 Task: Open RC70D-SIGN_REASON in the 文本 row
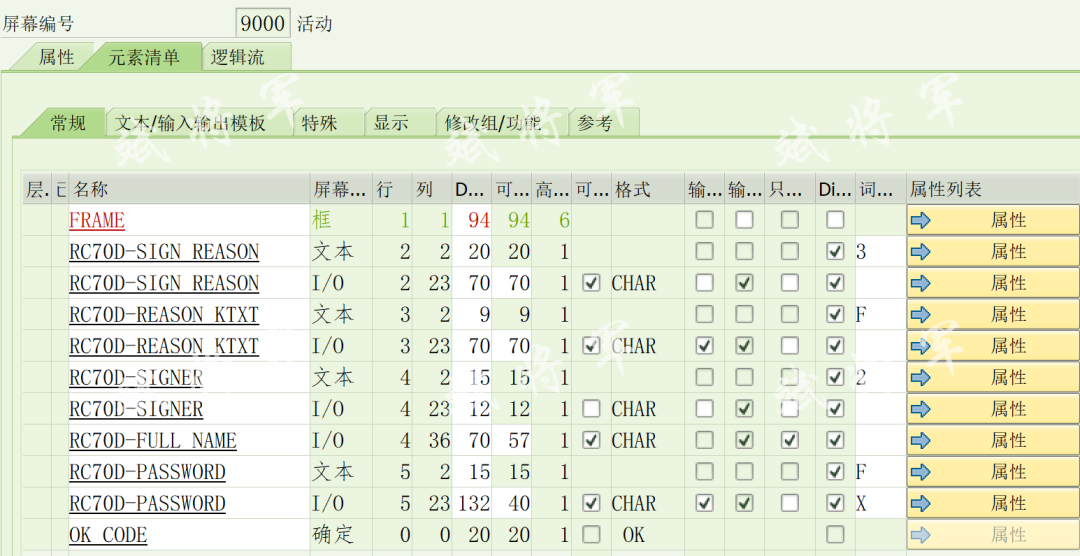coord(164,252)
